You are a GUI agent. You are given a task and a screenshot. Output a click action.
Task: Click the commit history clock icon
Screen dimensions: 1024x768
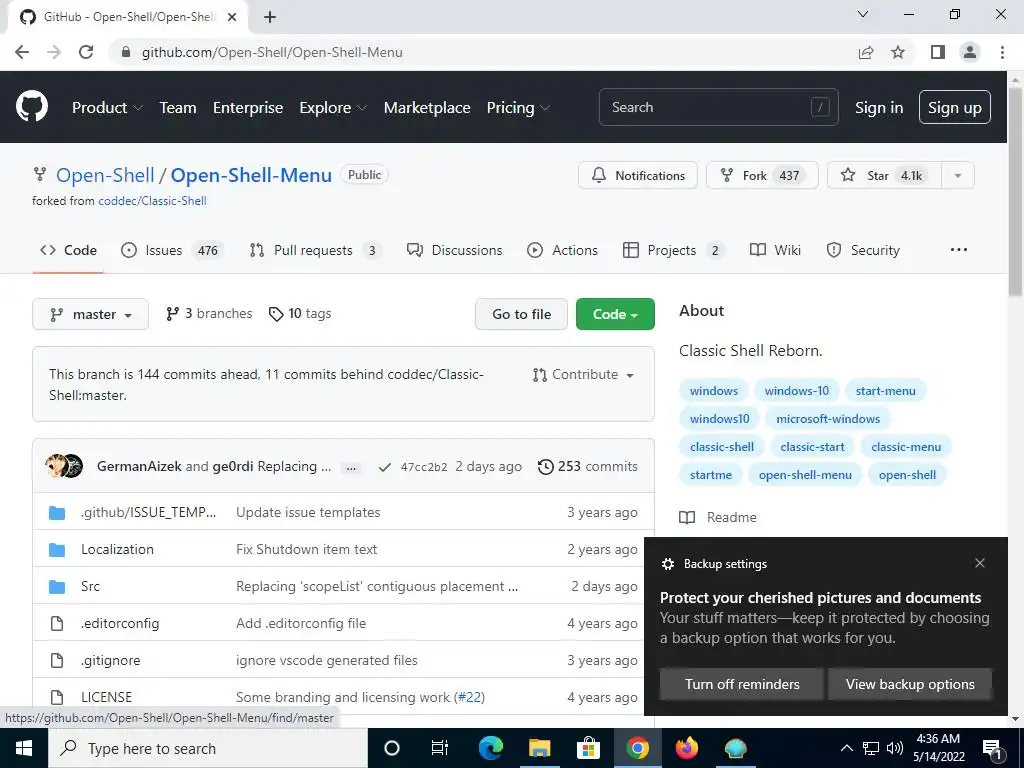[x=545, y=466]
